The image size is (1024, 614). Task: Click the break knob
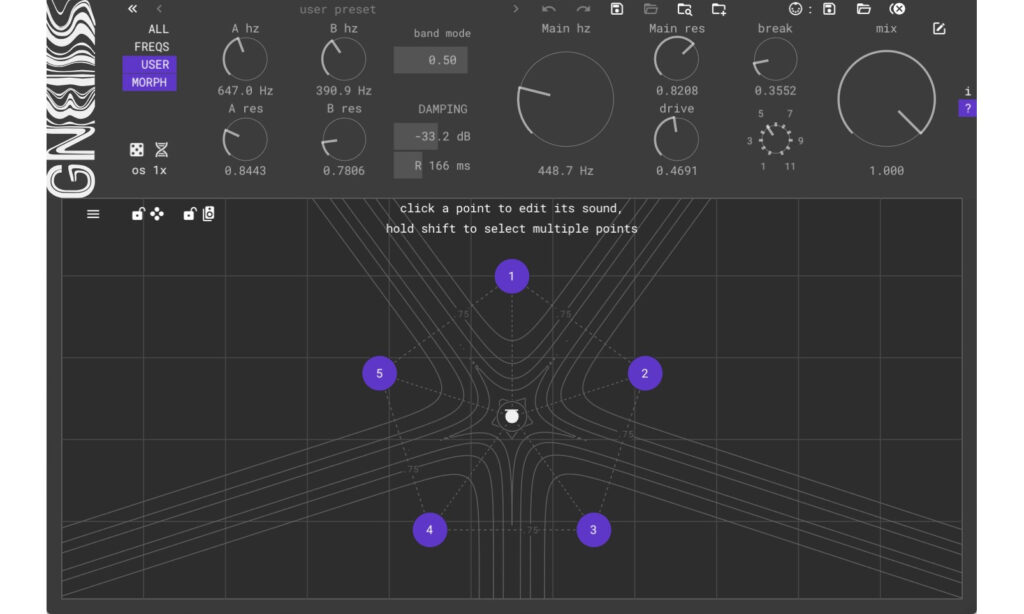[x=775, y=59]
